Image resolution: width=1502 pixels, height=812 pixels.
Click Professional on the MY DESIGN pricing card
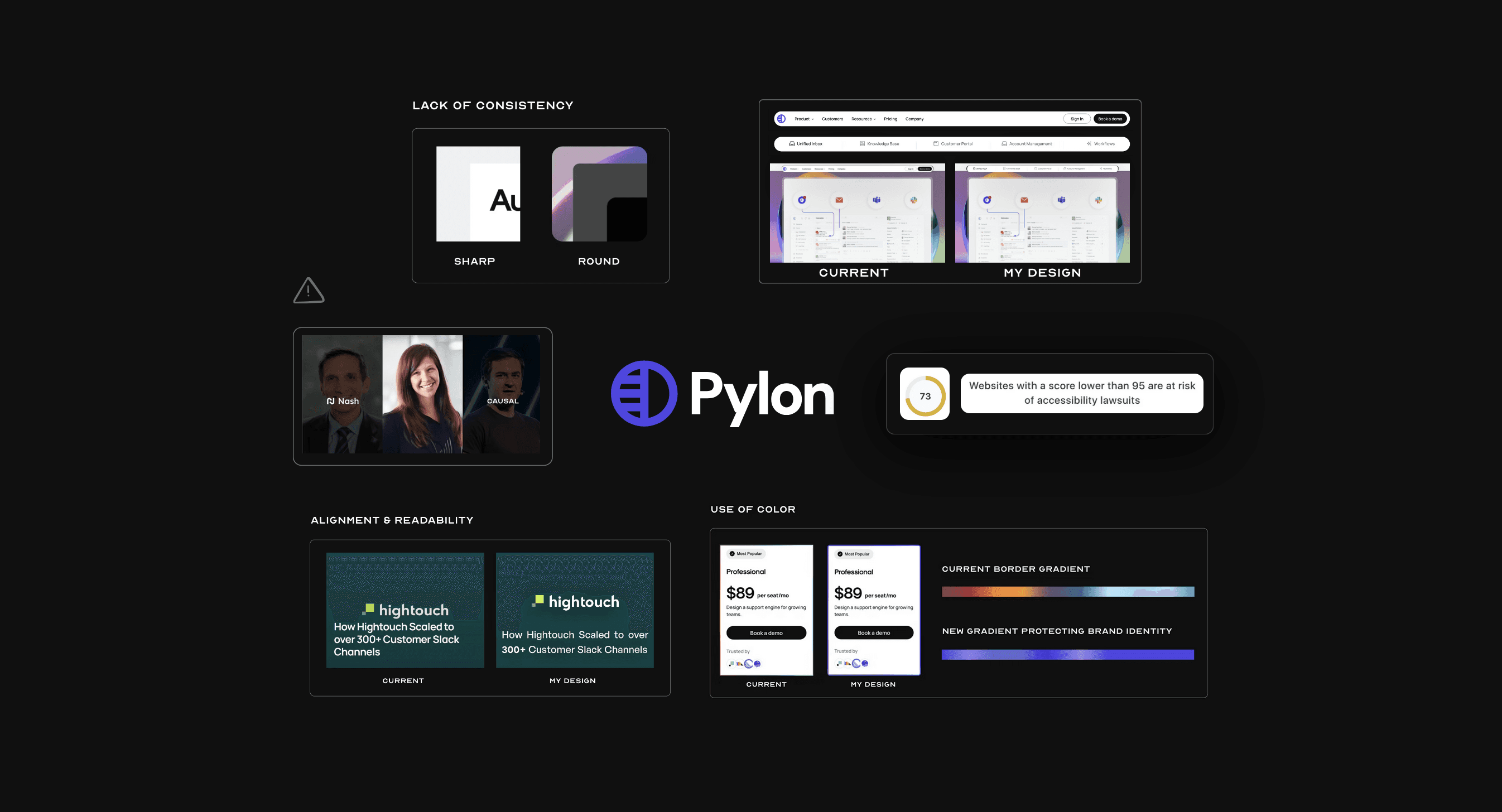coord(854,572)
